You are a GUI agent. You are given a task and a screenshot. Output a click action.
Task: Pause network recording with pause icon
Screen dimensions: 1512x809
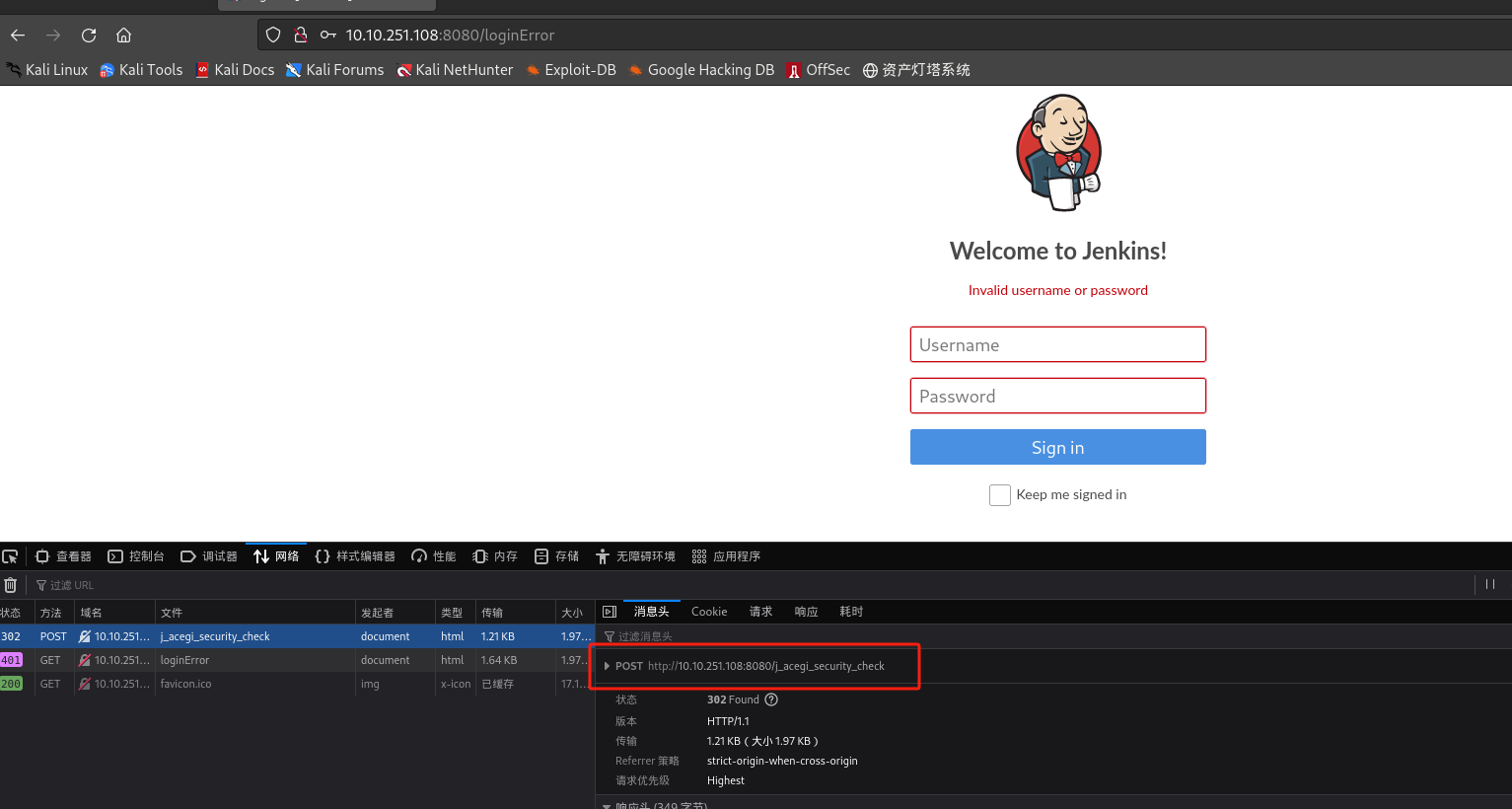click(1490, 584)
